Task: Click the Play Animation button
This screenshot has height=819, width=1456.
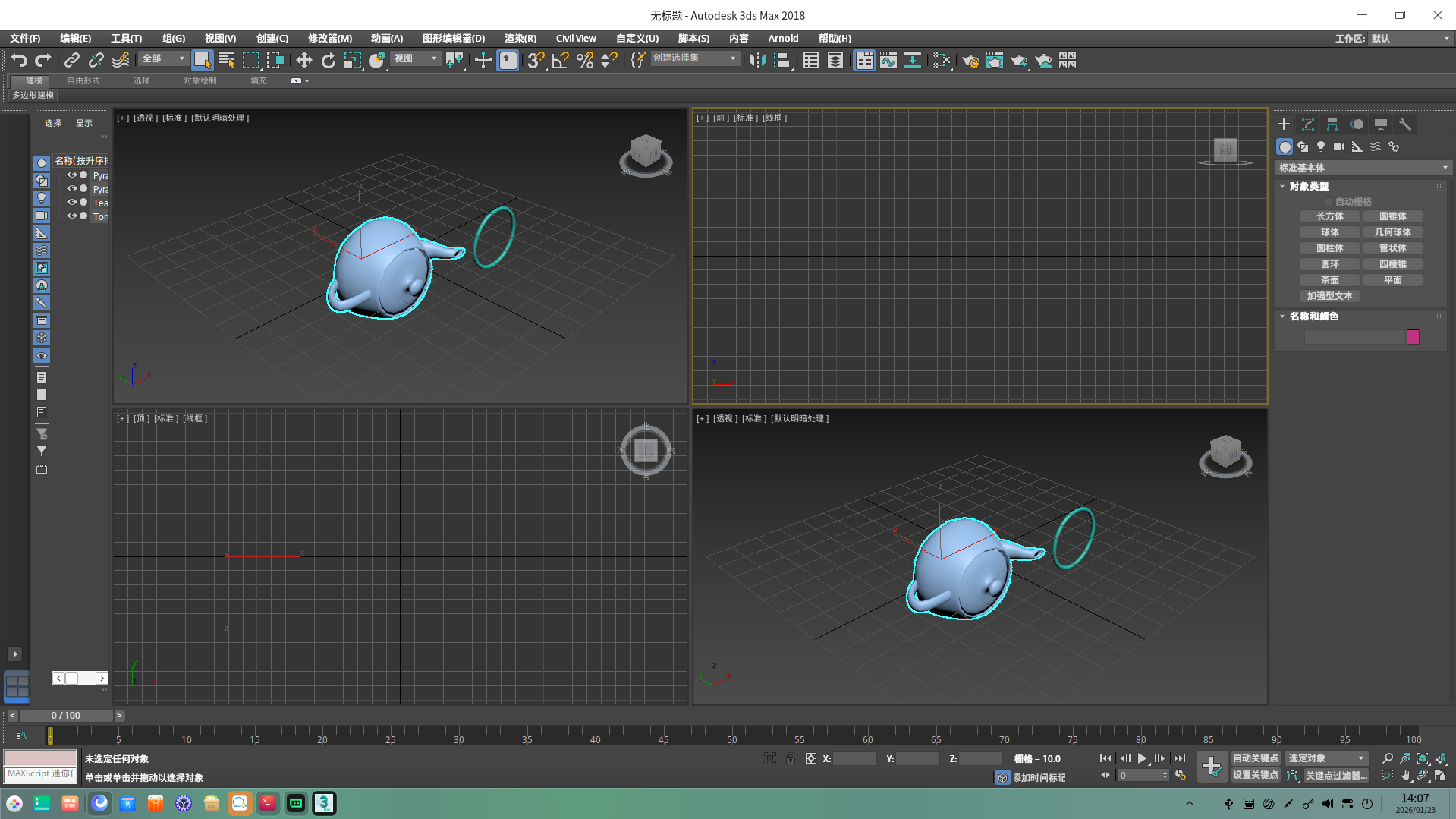Action: click(1142, 758)
